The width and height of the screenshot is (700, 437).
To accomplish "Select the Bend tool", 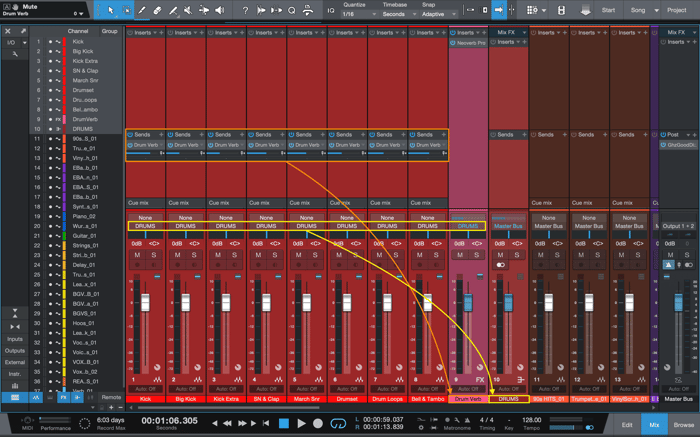I will click(x=204, y=10).
